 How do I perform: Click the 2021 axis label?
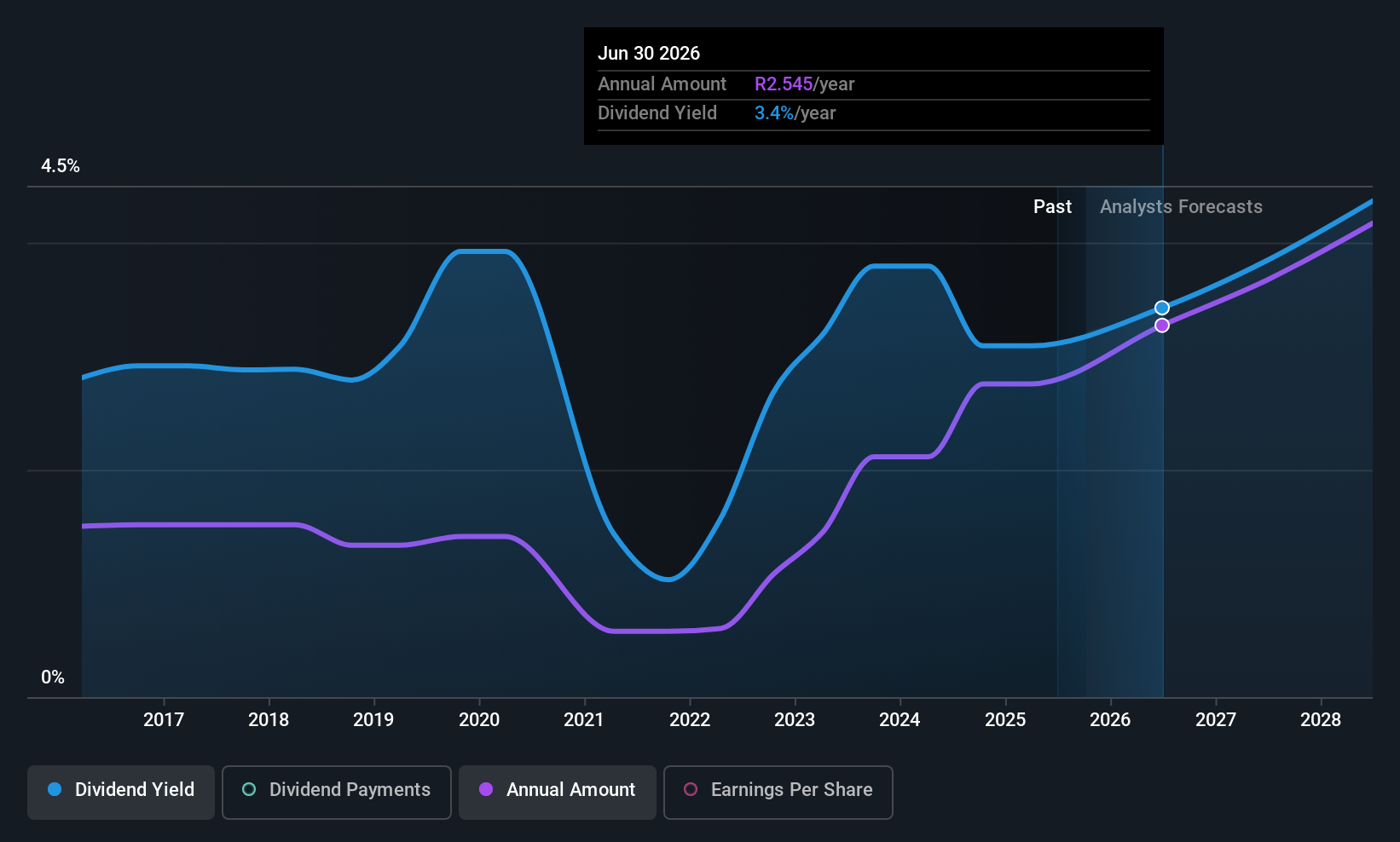coord(584,720)
